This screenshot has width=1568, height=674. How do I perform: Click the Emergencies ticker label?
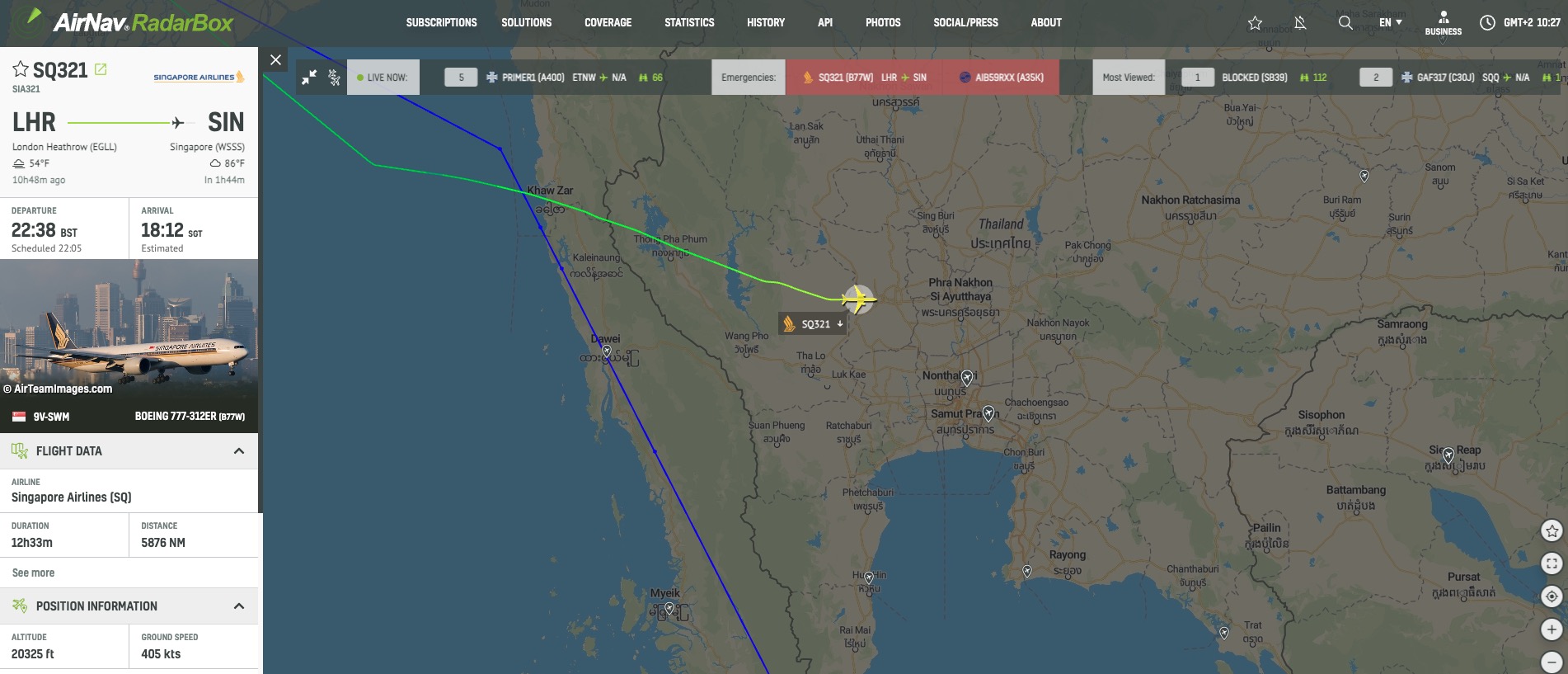pyautogui.click(x=749, y=78)
